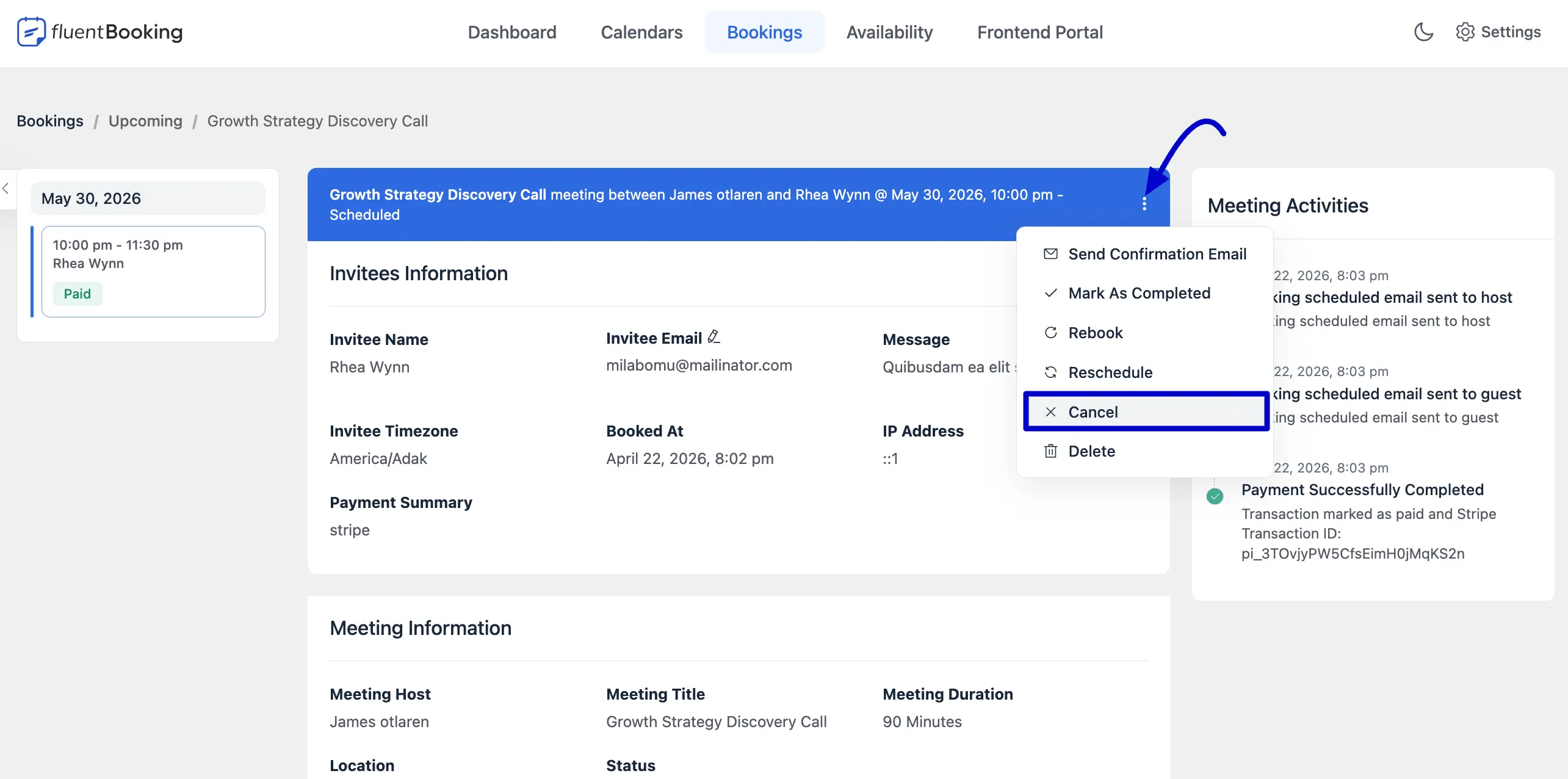
Task: Click the blue booking title banner text
Action: [x=696, y=205]
